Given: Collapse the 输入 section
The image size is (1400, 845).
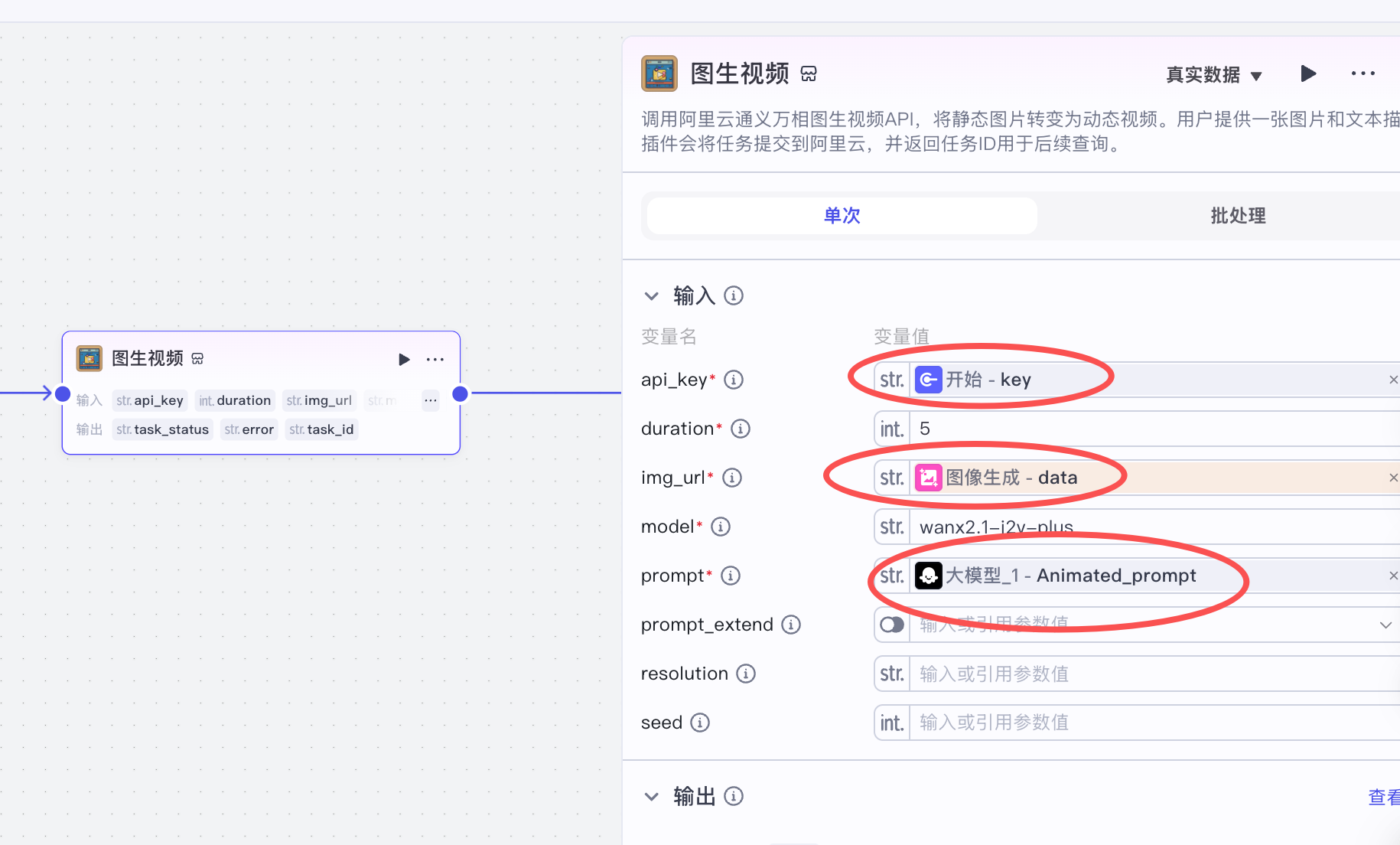Looking at the screenshot, I should click(x=651, y=296).
